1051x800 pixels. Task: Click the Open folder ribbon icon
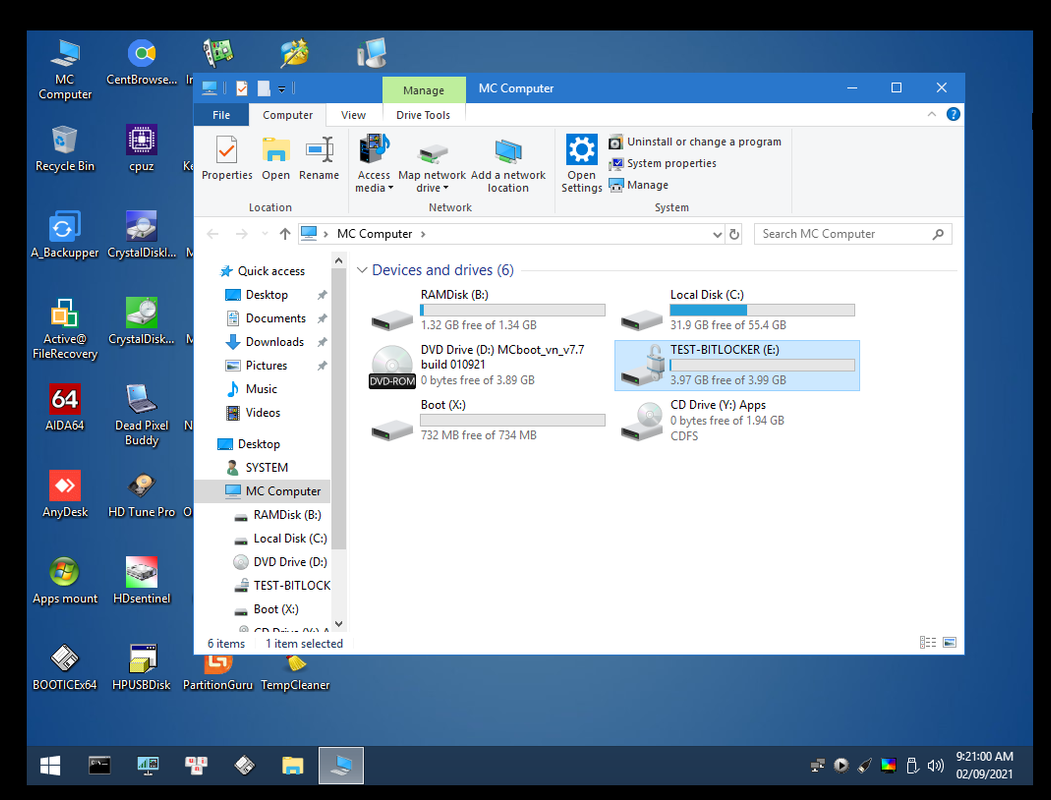tap(275, 158)
